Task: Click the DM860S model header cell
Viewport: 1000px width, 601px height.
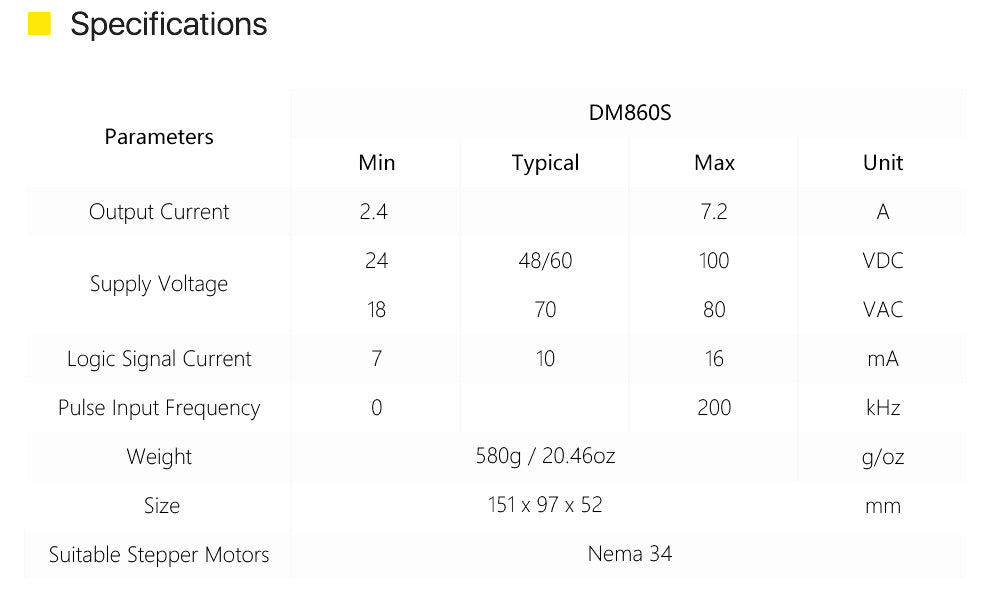Action: (x=629, y=113)
